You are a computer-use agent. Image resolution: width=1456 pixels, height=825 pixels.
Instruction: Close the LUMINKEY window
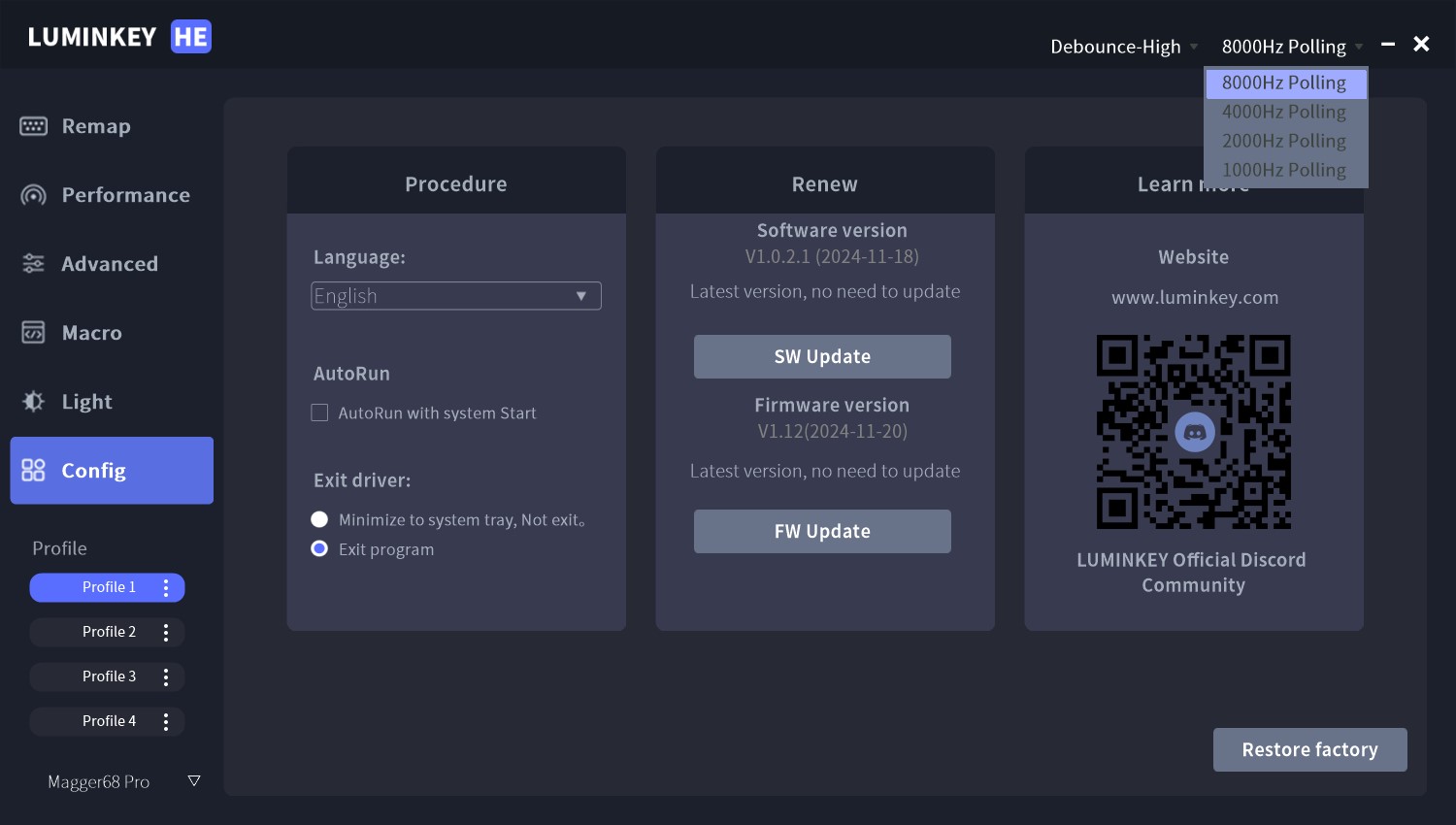[1421, 44]
